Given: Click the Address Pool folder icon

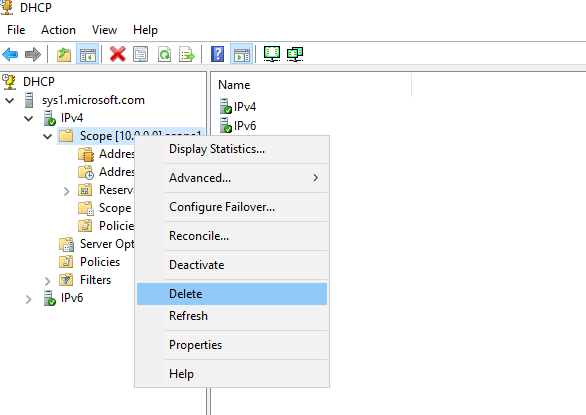Looking at the screenshot, I should pos(86,154).
